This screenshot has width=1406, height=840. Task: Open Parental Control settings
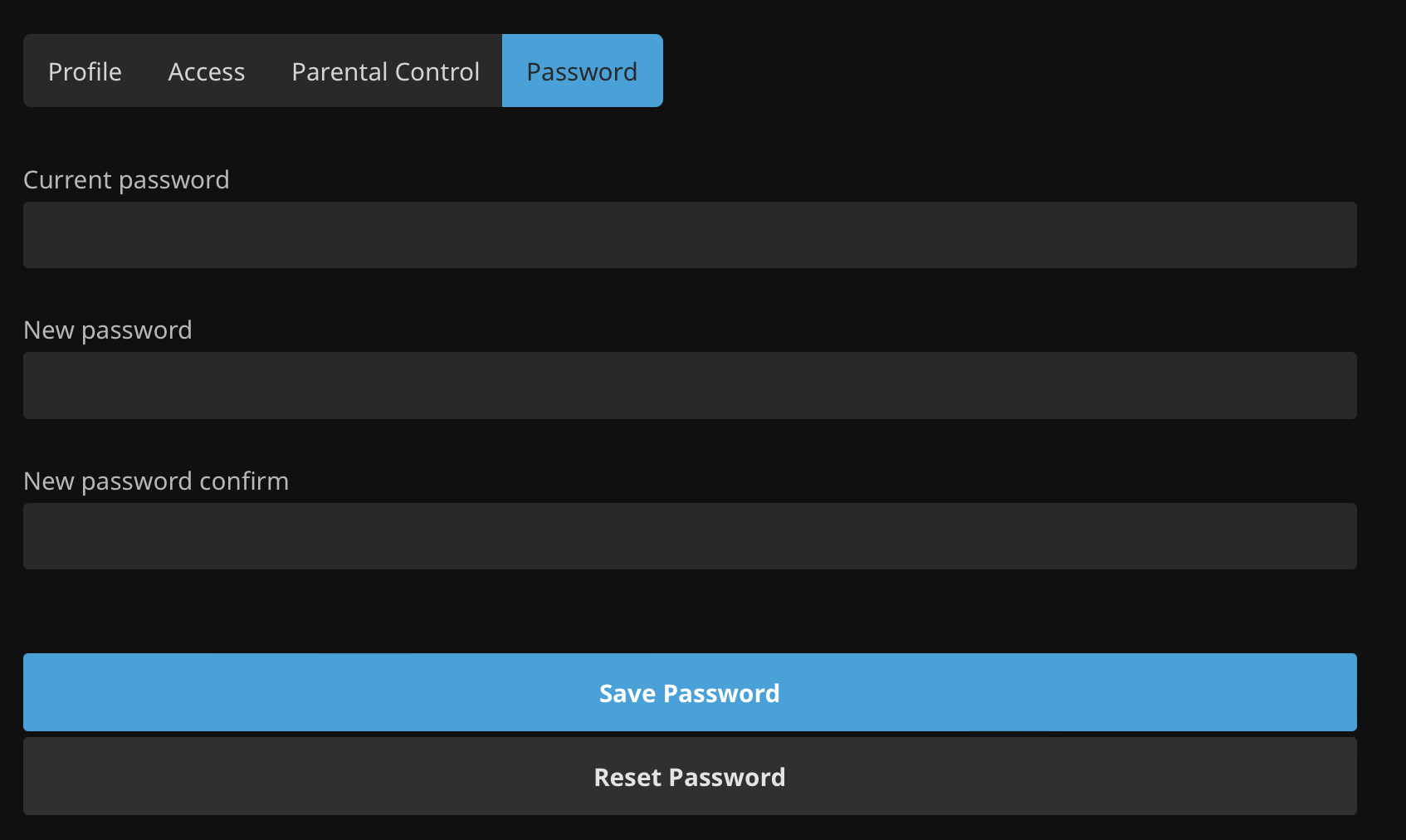click(385, 71)
